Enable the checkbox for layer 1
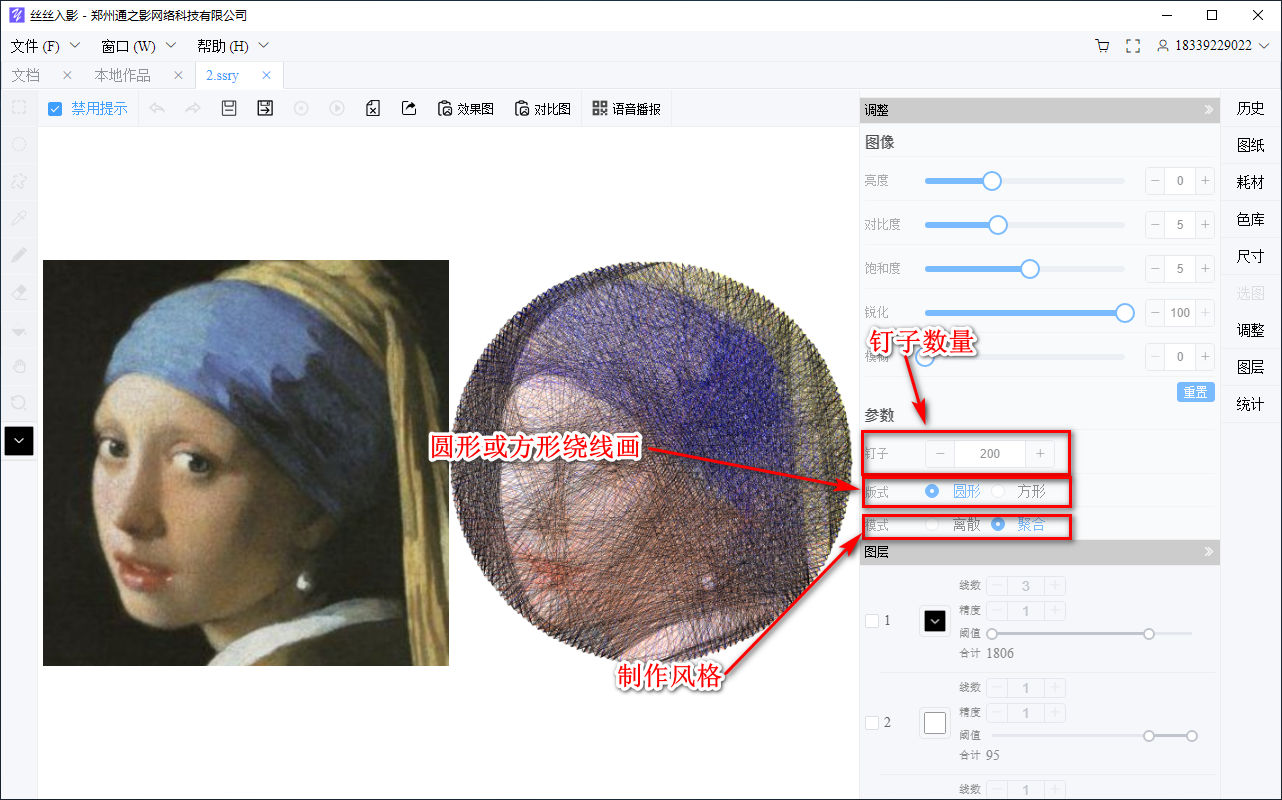1282x800 pixels. (x=871, y=620)
